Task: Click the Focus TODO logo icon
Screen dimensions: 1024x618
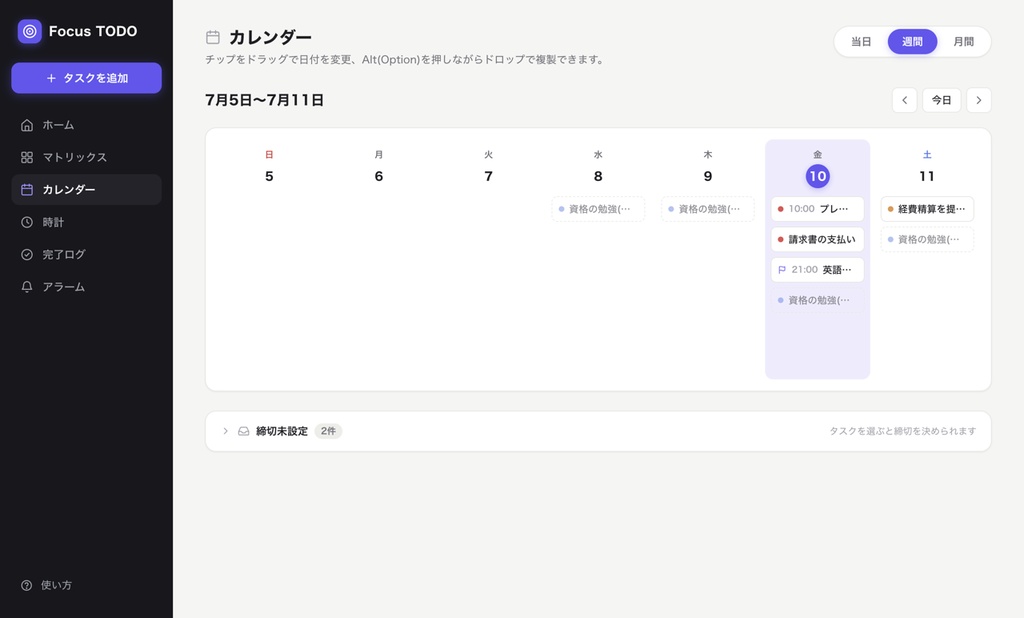Action: coord(29,31)
